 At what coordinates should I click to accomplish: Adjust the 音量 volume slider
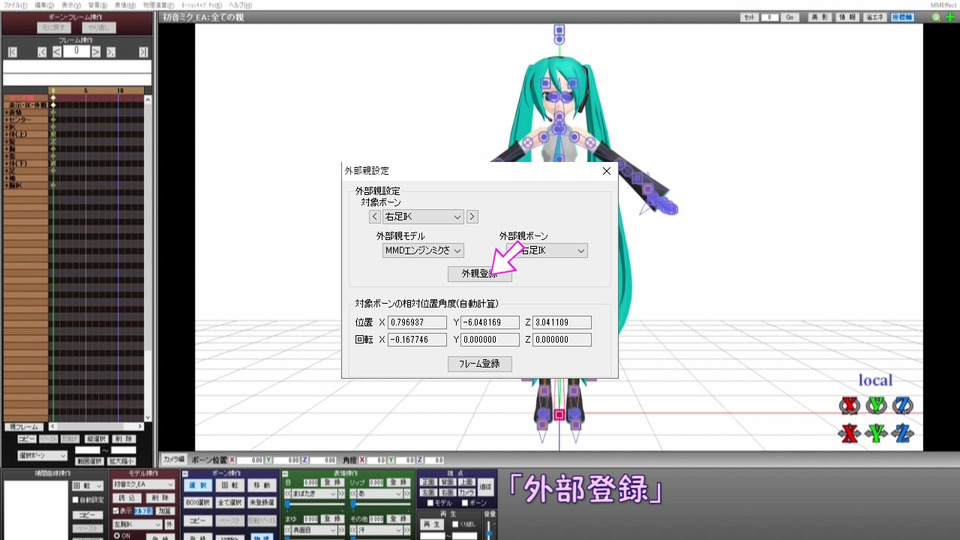click(x=489, y=530)
